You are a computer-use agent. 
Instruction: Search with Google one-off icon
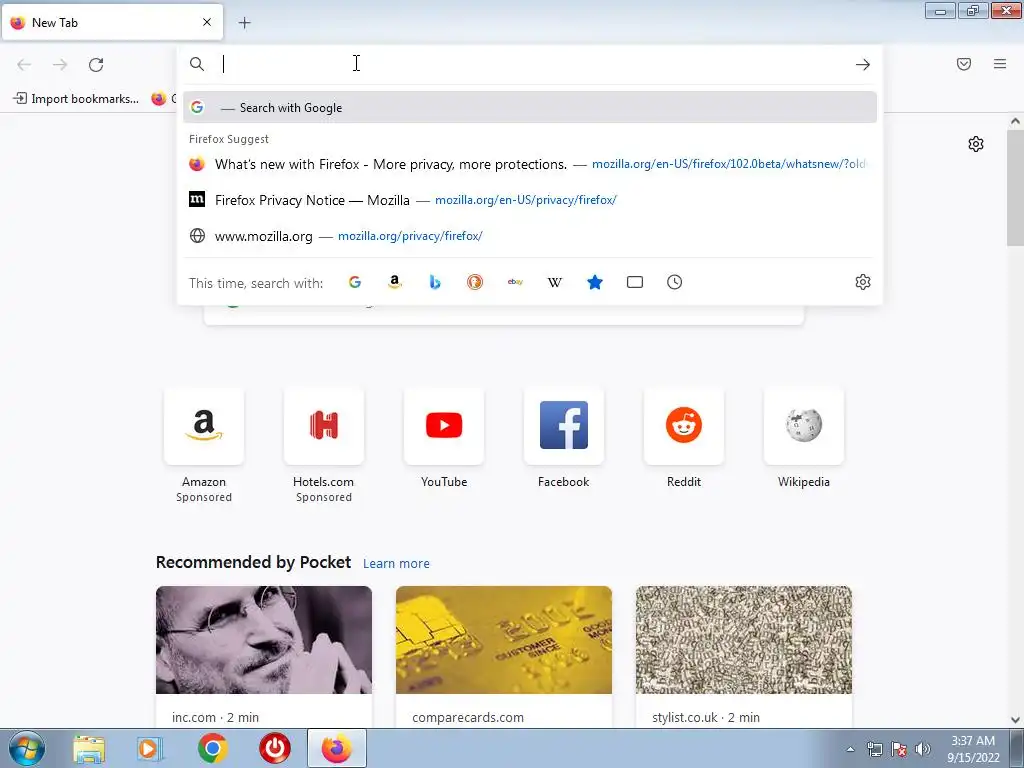coord(355,282)
